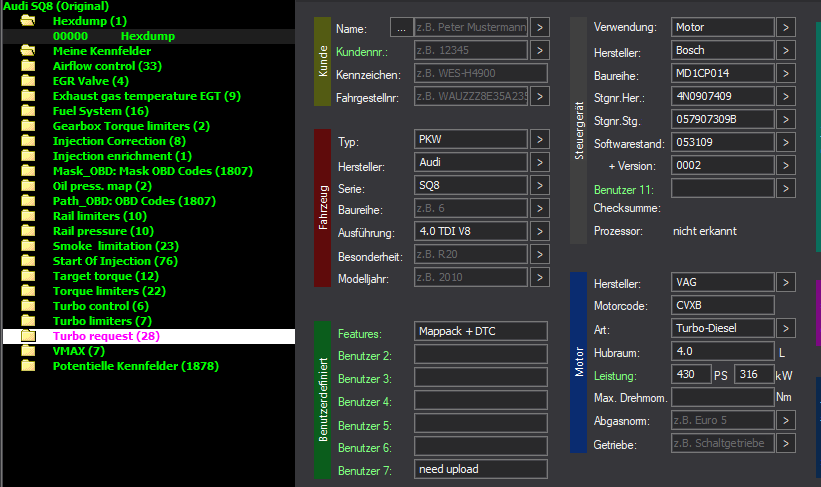This screenshot has width=821, height=487.
Task: Click the Benutzer 7 need upload field
Action: pyautogui.click(x=481, y=469)
